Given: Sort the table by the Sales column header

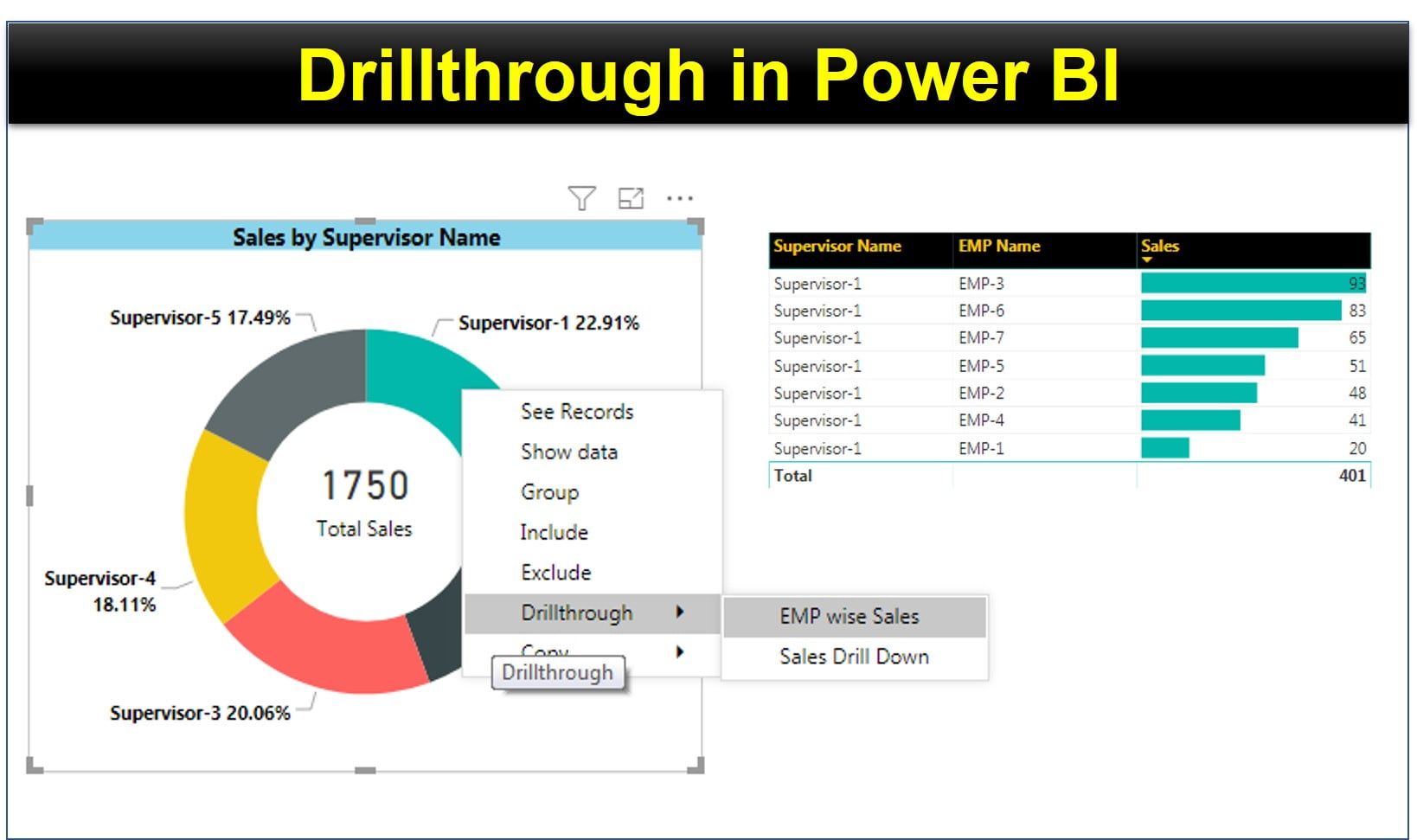Looking at the screenshot, I should click(x=1159, y=247).
